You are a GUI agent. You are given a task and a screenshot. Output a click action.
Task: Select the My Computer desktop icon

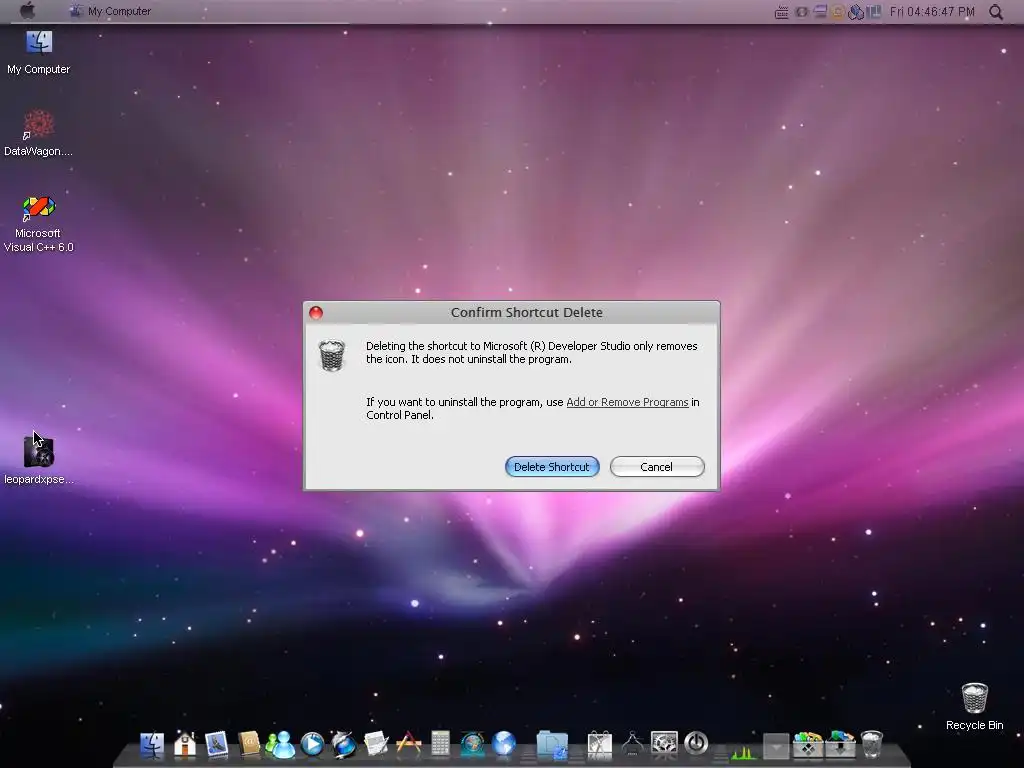point(39,52)
